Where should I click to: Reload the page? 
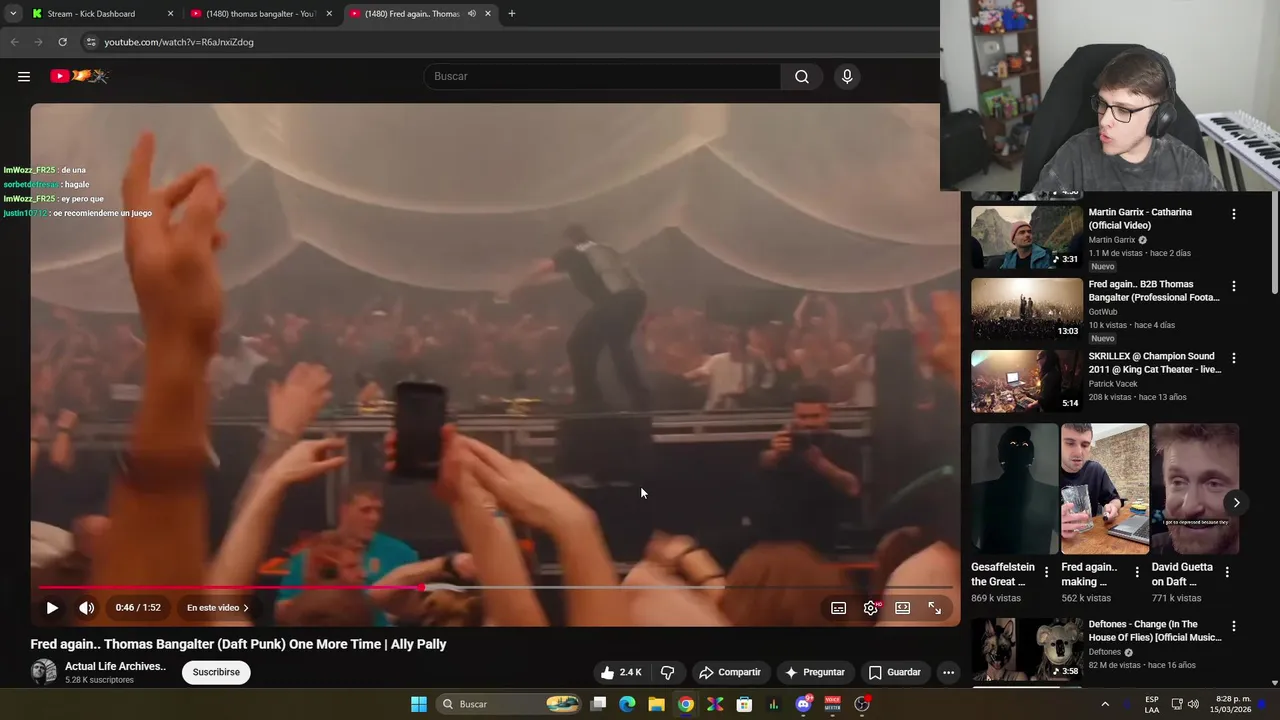point(62,42)
